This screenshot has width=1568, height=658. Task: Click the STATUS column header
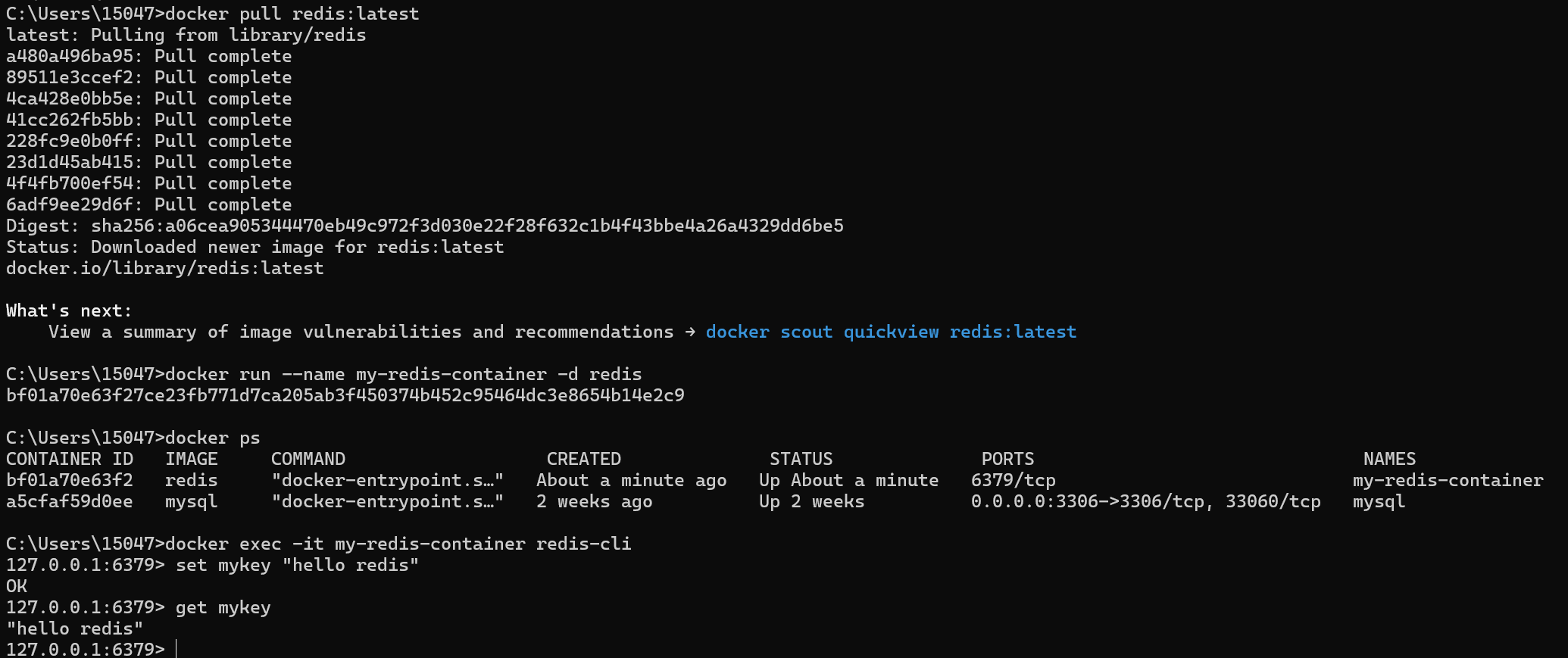pos(801,459)
